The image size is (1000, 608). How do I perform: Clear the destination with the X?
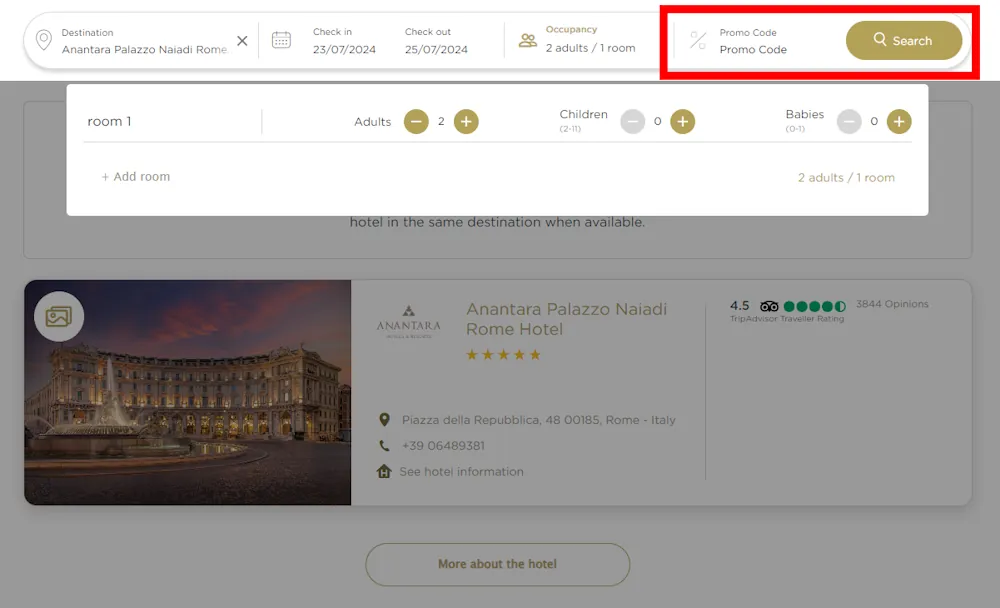(x=242, y=40)
